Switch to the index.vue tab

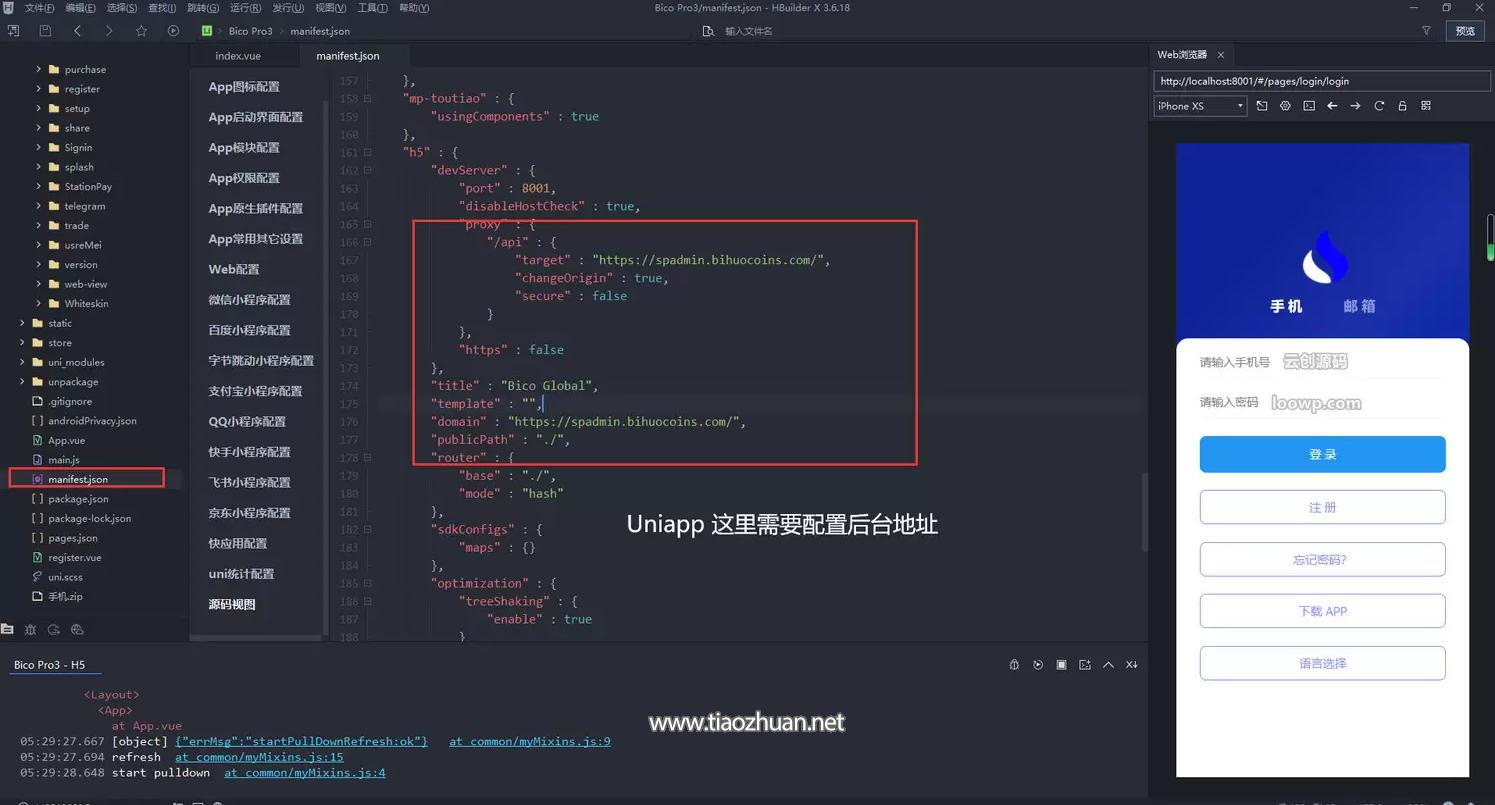(x=238, y=56)
